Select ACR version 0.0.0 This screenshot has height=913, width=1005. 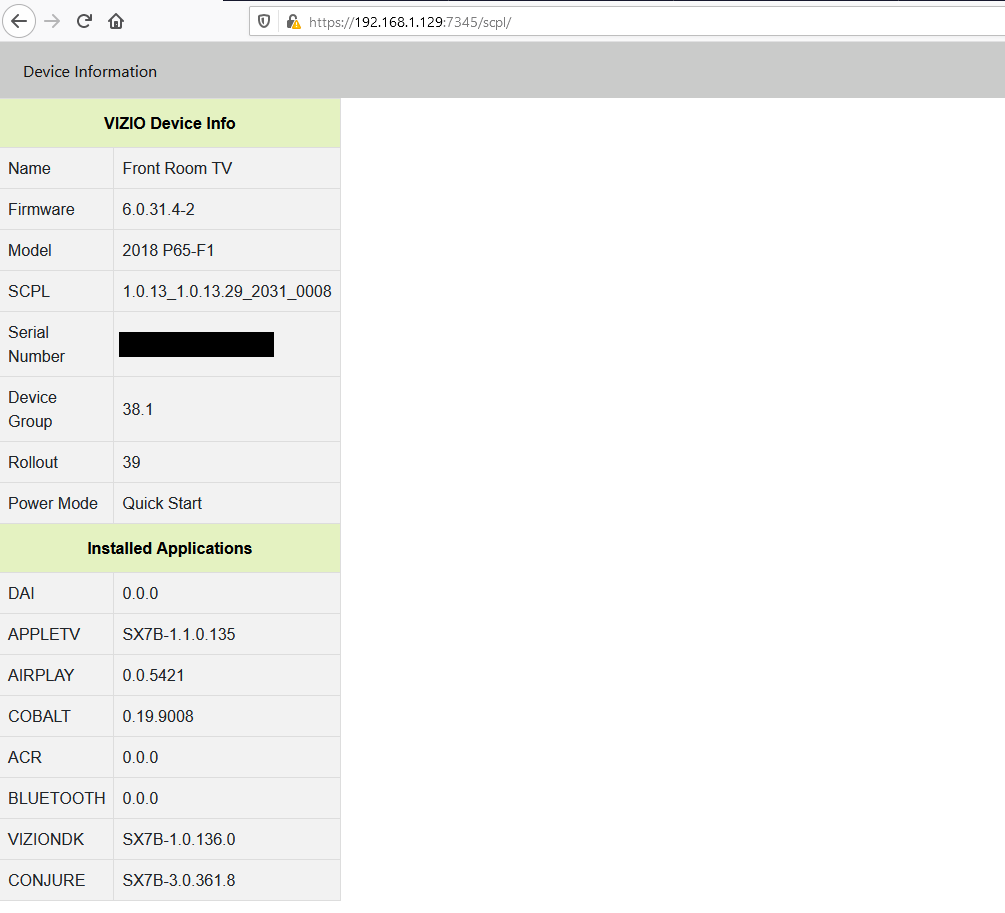[x=140, y=757]
